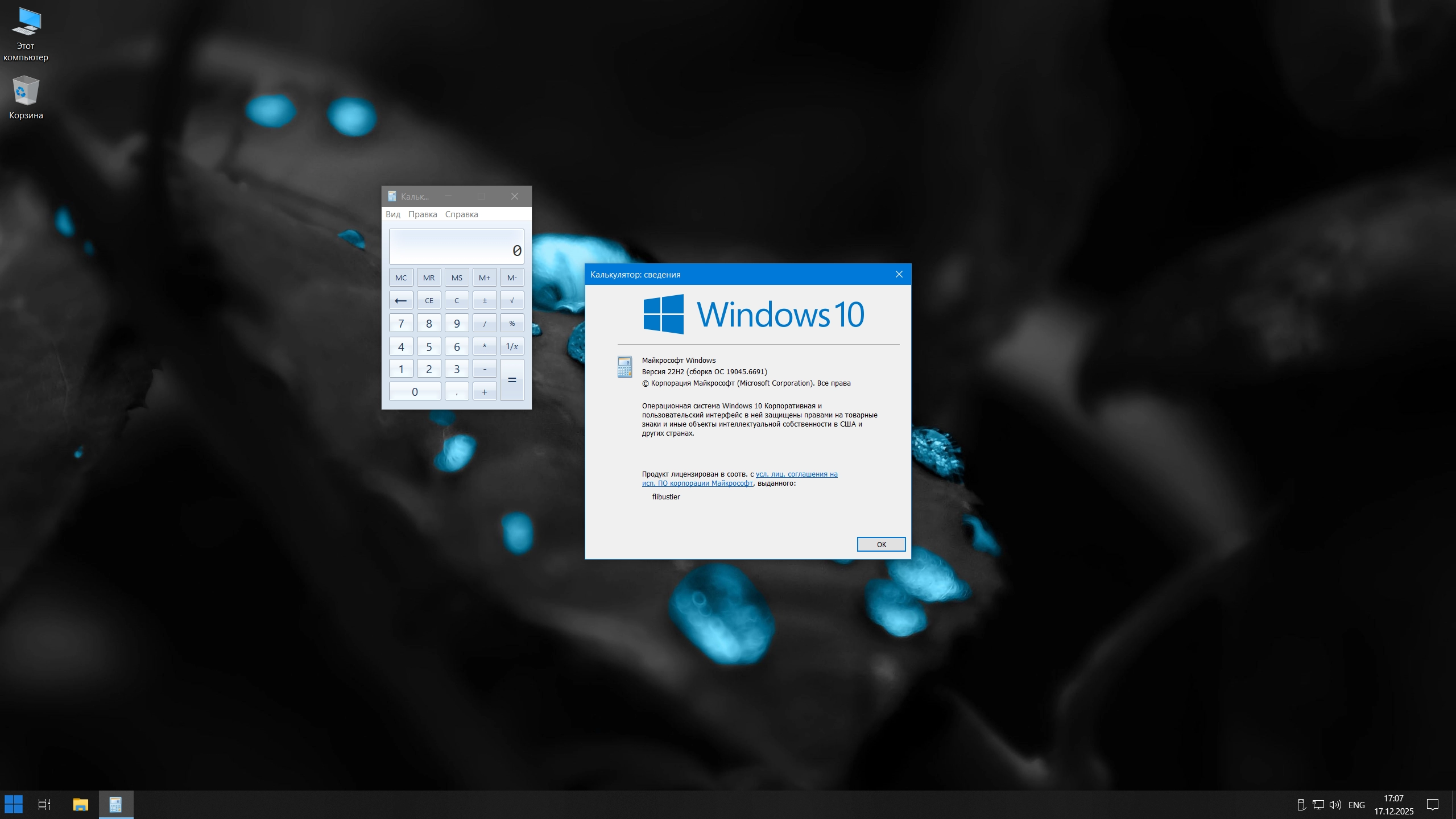Switch the ENG keyboard language indicator
The image size is (1456, 819).
pos(1358,804)
